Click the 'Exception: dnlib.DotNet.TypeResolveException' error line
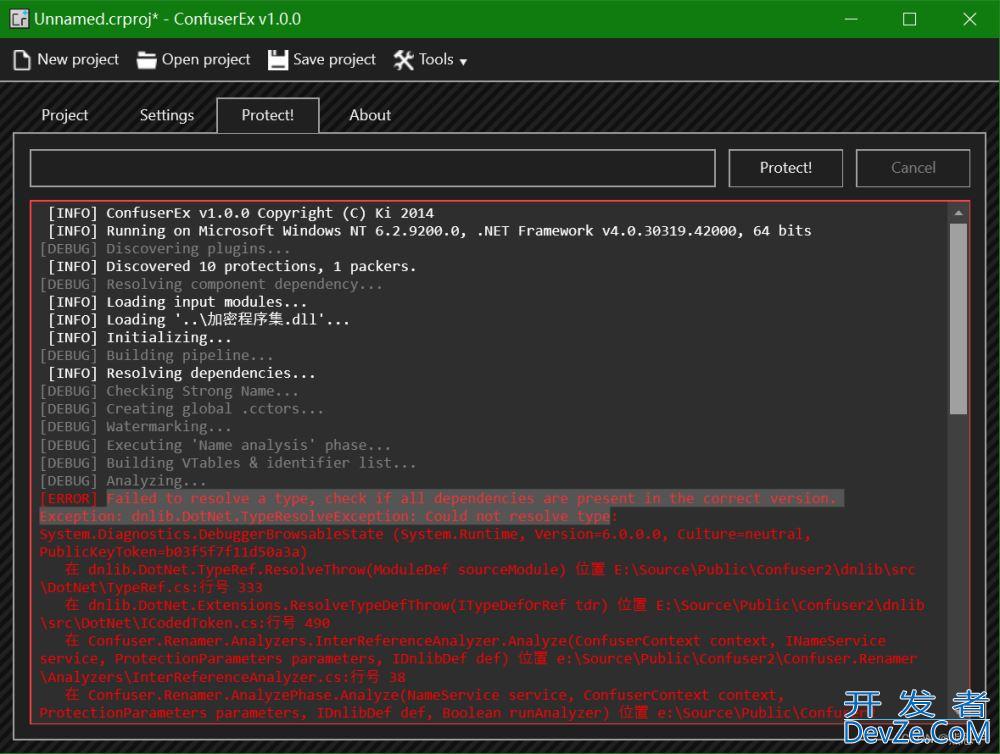The height and width of the screenshot is (754, 1000). point(329,517)
